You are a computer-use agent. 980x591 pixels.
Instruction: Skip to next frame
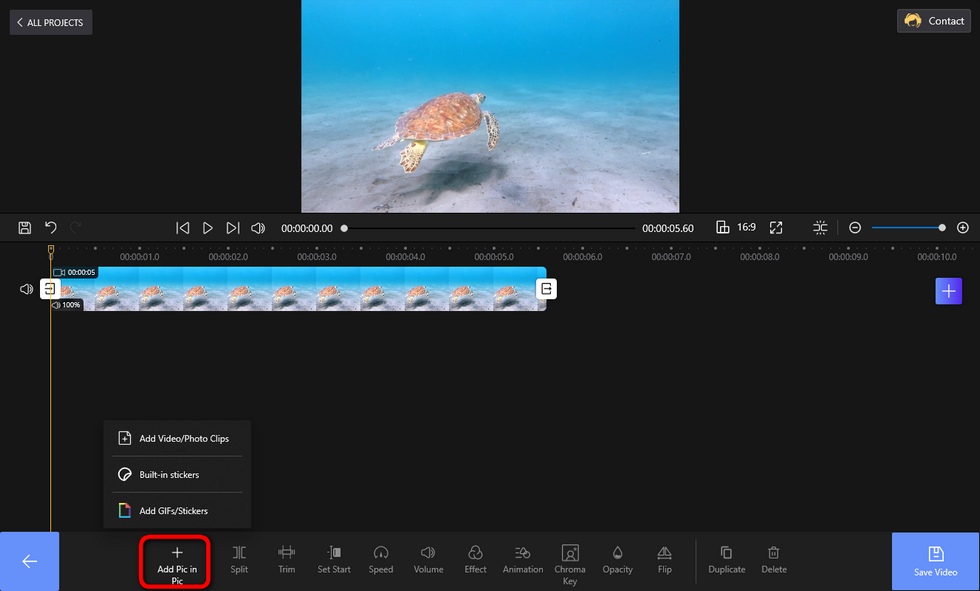(x=232, y=228)
